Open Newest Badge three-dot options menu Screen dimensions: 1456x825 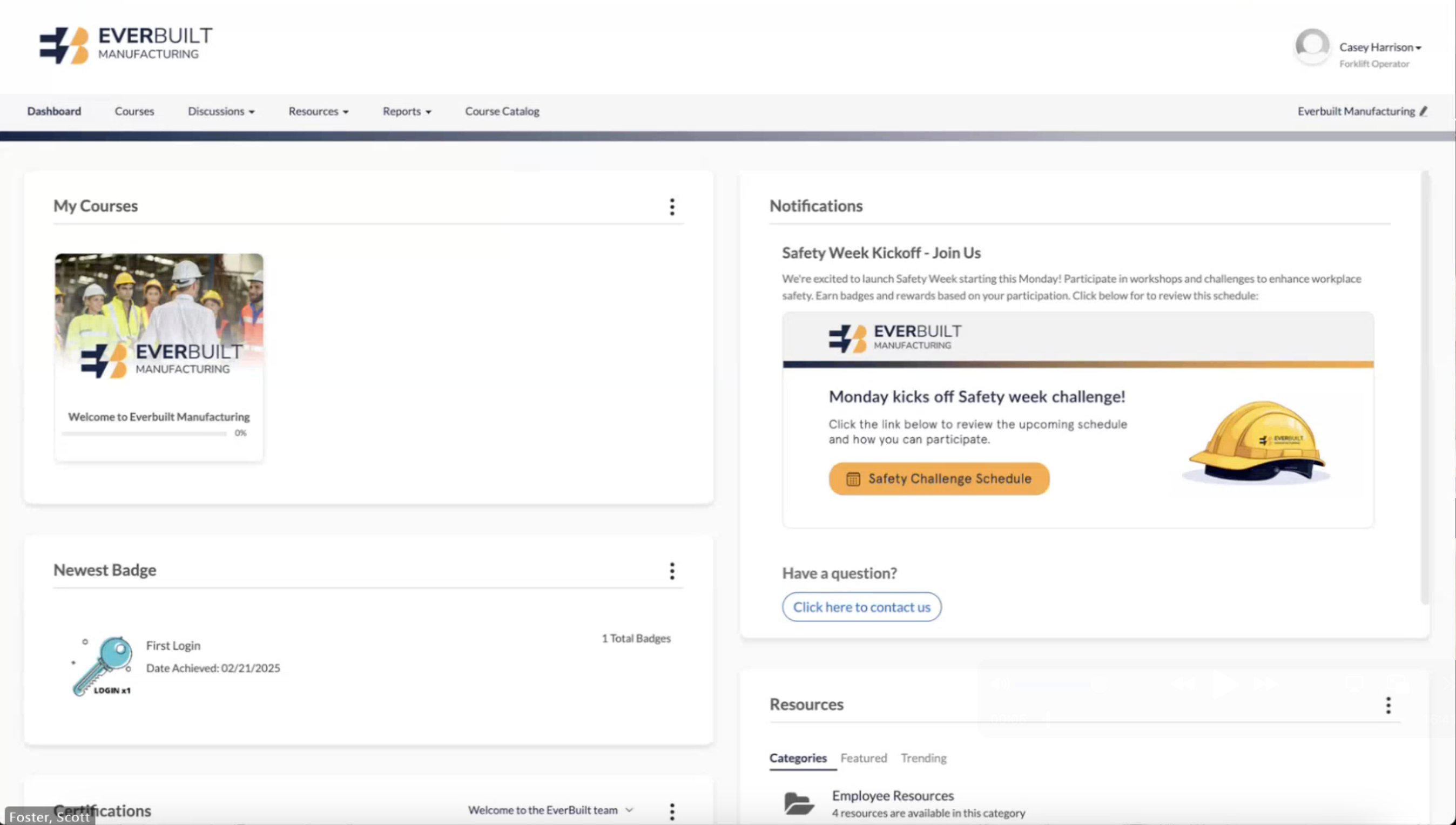pos(672,571)
